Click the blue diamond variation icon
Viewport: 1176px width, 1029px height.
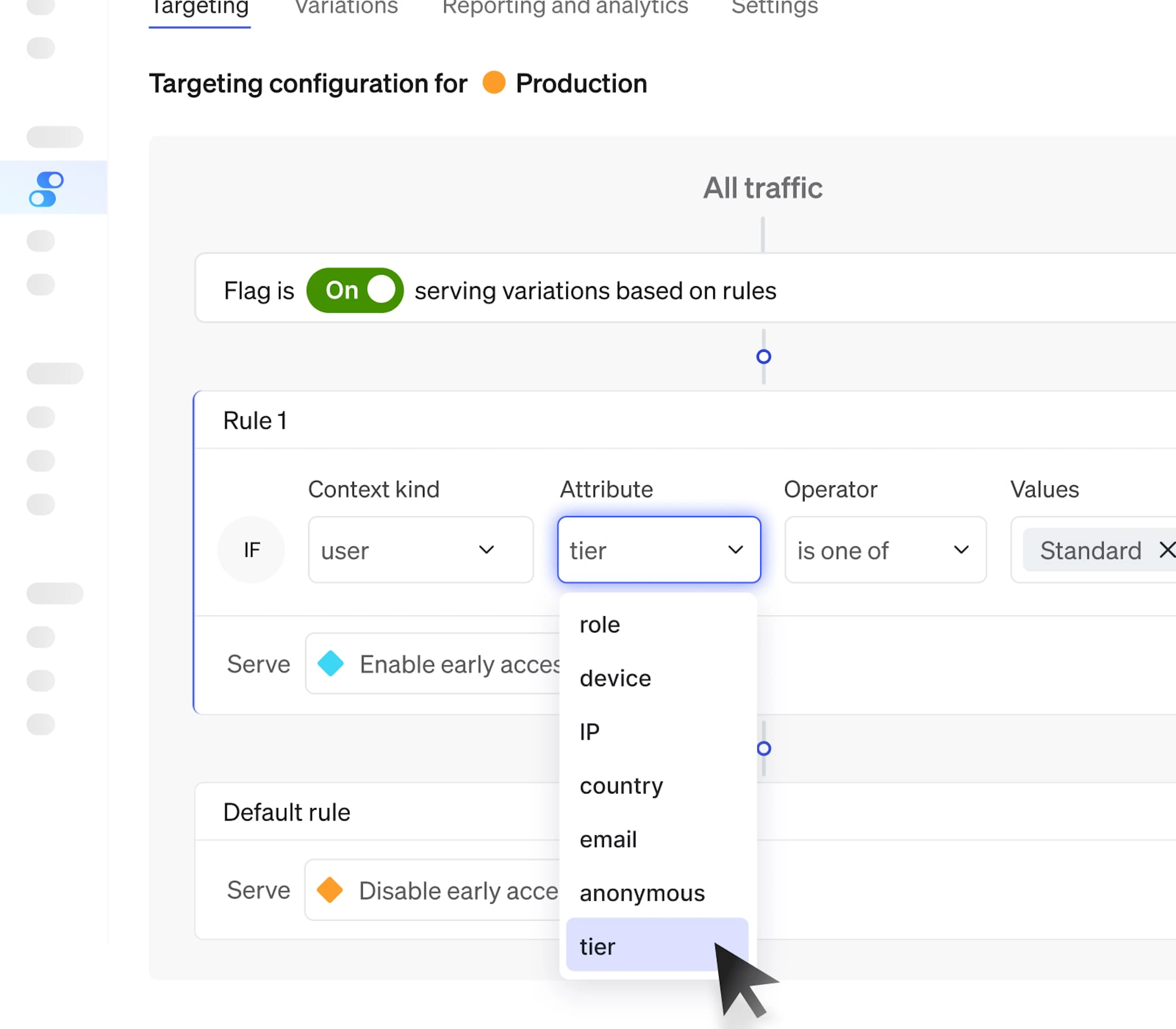click(x=331, y=664)
